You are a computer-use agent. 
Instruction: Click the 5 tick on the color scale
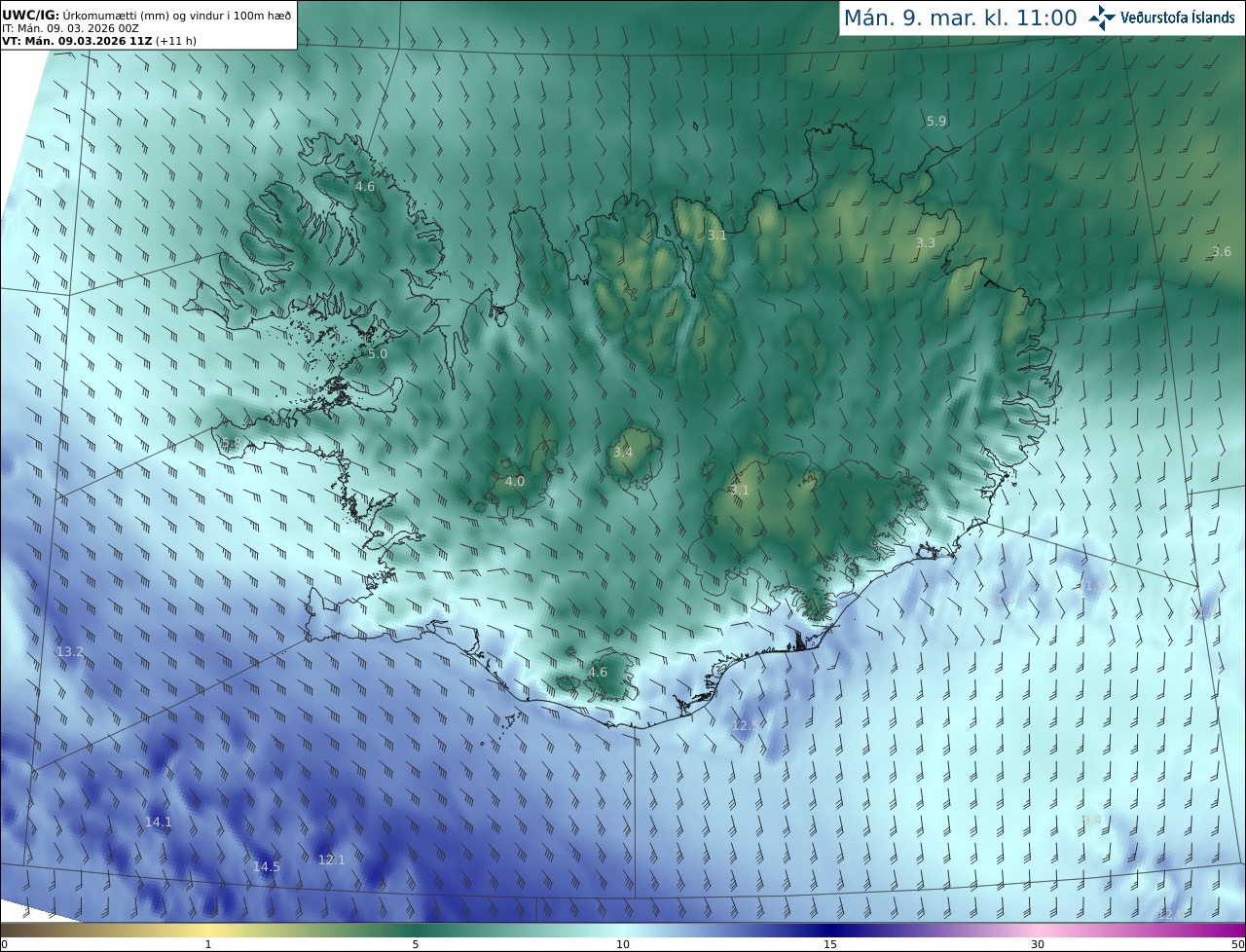416,944
